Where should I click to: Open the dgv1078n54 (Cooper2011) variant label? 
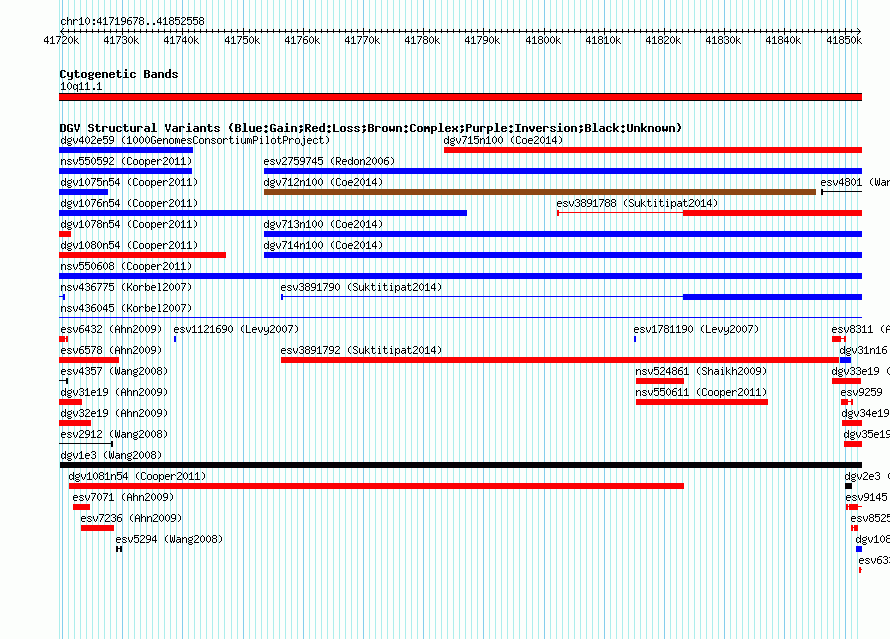pos(129,224)
